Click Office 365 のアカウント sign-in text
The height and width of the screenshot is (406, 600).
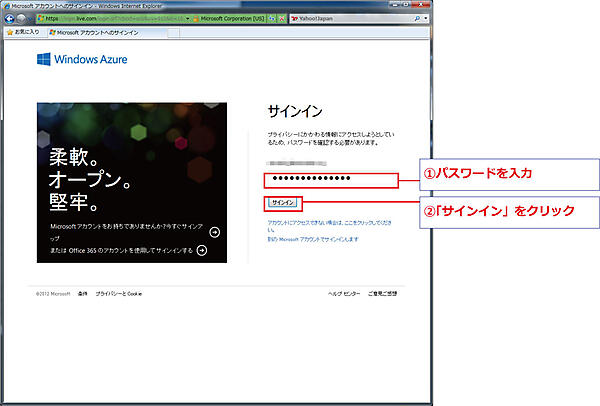click(121, 250)
